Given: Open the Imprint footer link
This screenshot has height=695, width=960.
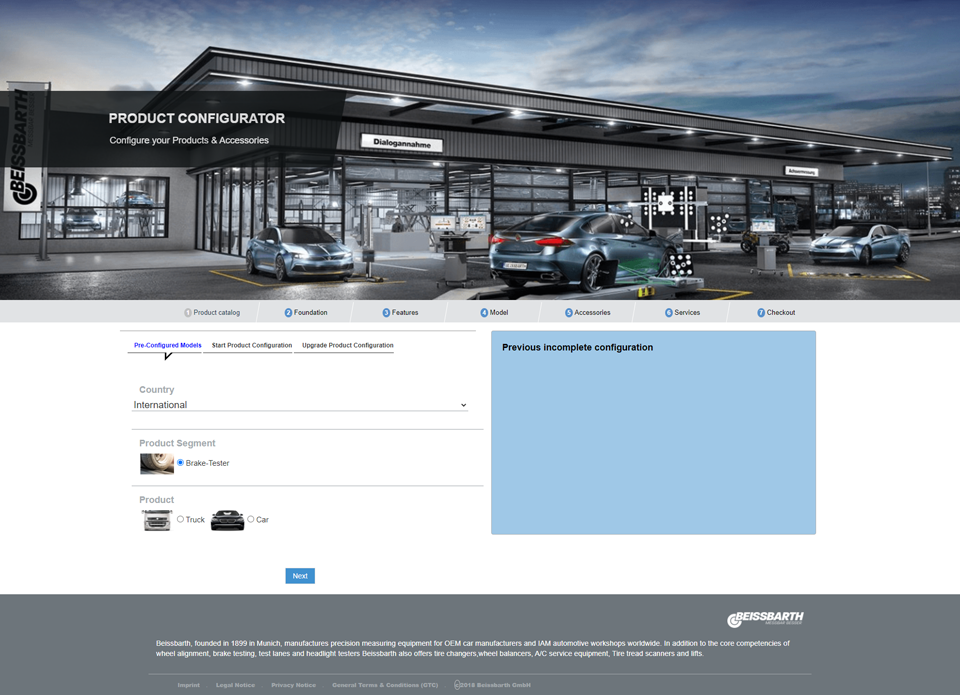Looking at the screenshot, I should pyautogui.click(x=189, y=685).
